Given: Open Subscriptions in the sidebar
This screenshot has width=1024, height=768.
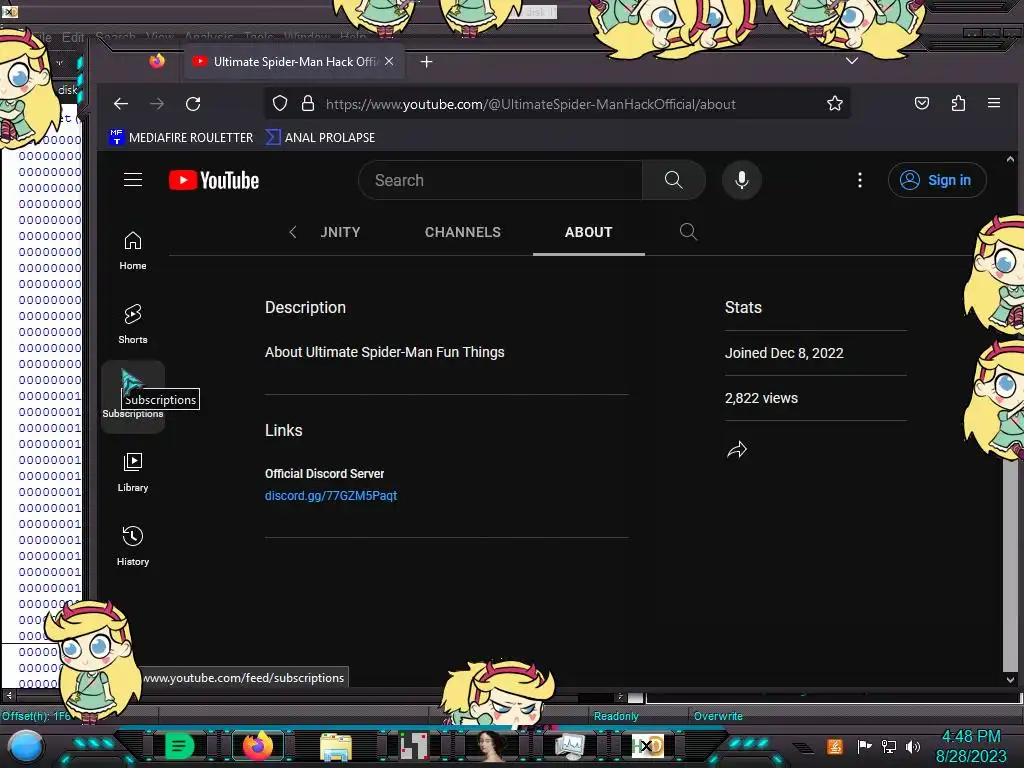Looking at the screenshot, I should click(x=133, y=396).
